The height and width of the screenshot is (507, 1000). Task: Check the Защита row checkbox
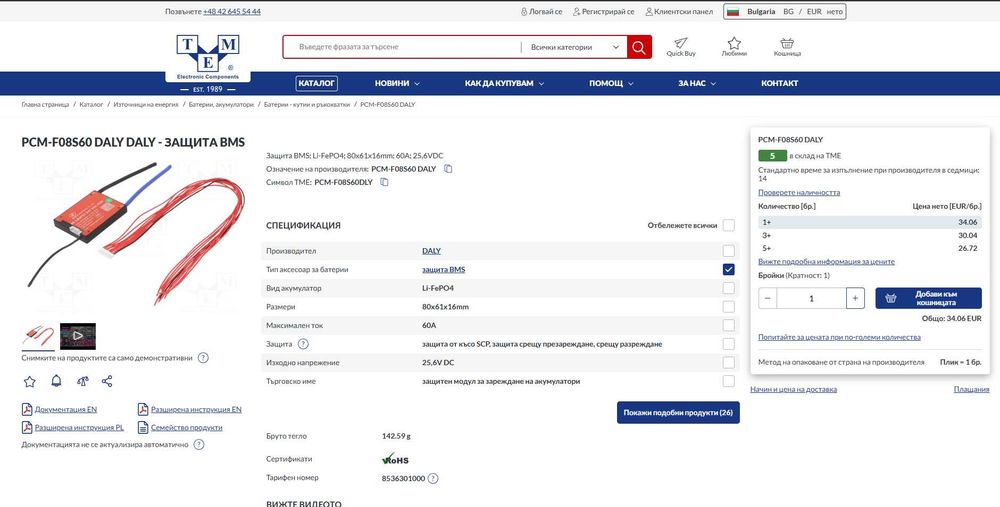tap(728, 344)
